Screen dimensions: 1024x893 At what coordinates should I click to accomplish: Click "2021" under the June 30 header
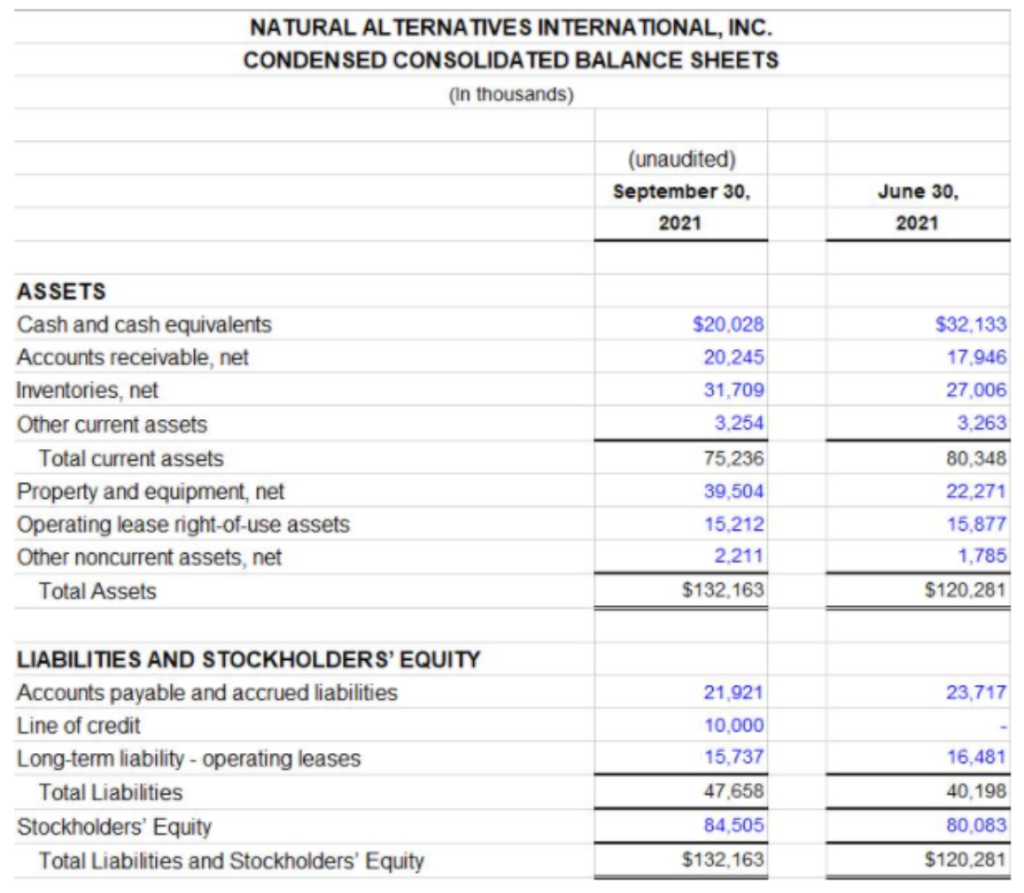(917, 223)
